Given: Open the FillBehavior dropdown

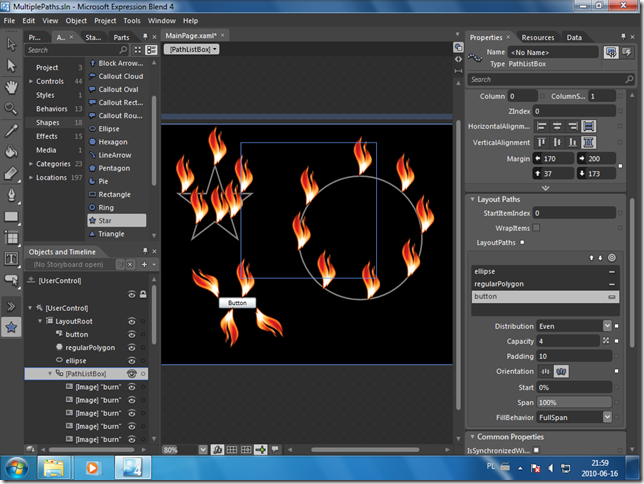Looking at the screenshot, I should pos(607,417).
